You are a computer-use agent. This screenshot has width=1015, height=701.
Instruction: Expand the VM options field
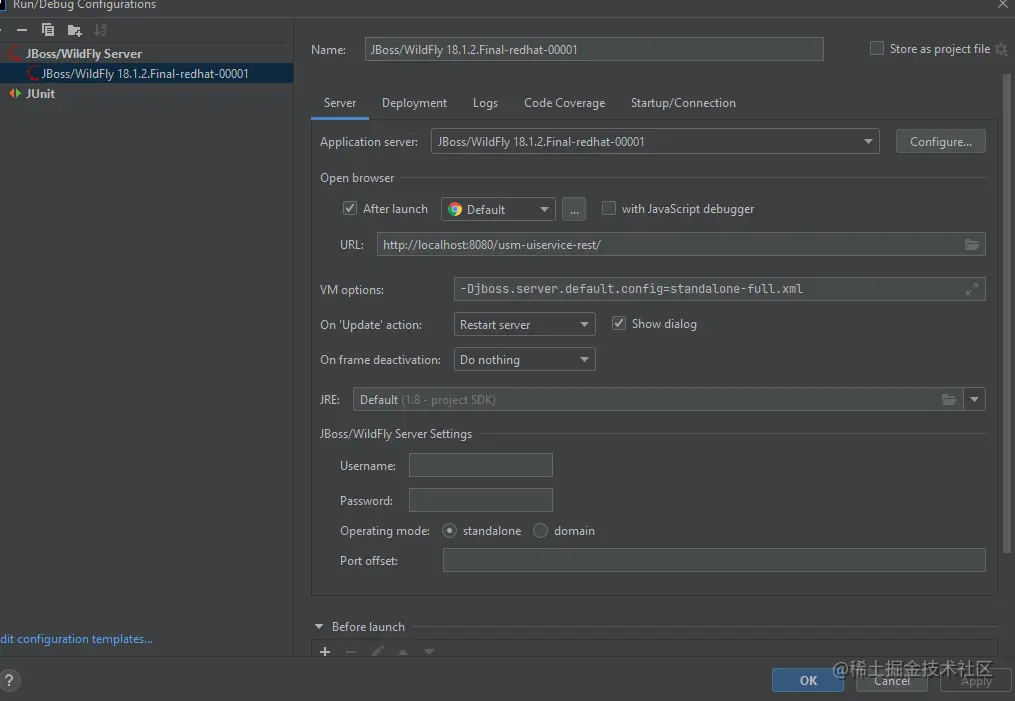tap(972, 289)
